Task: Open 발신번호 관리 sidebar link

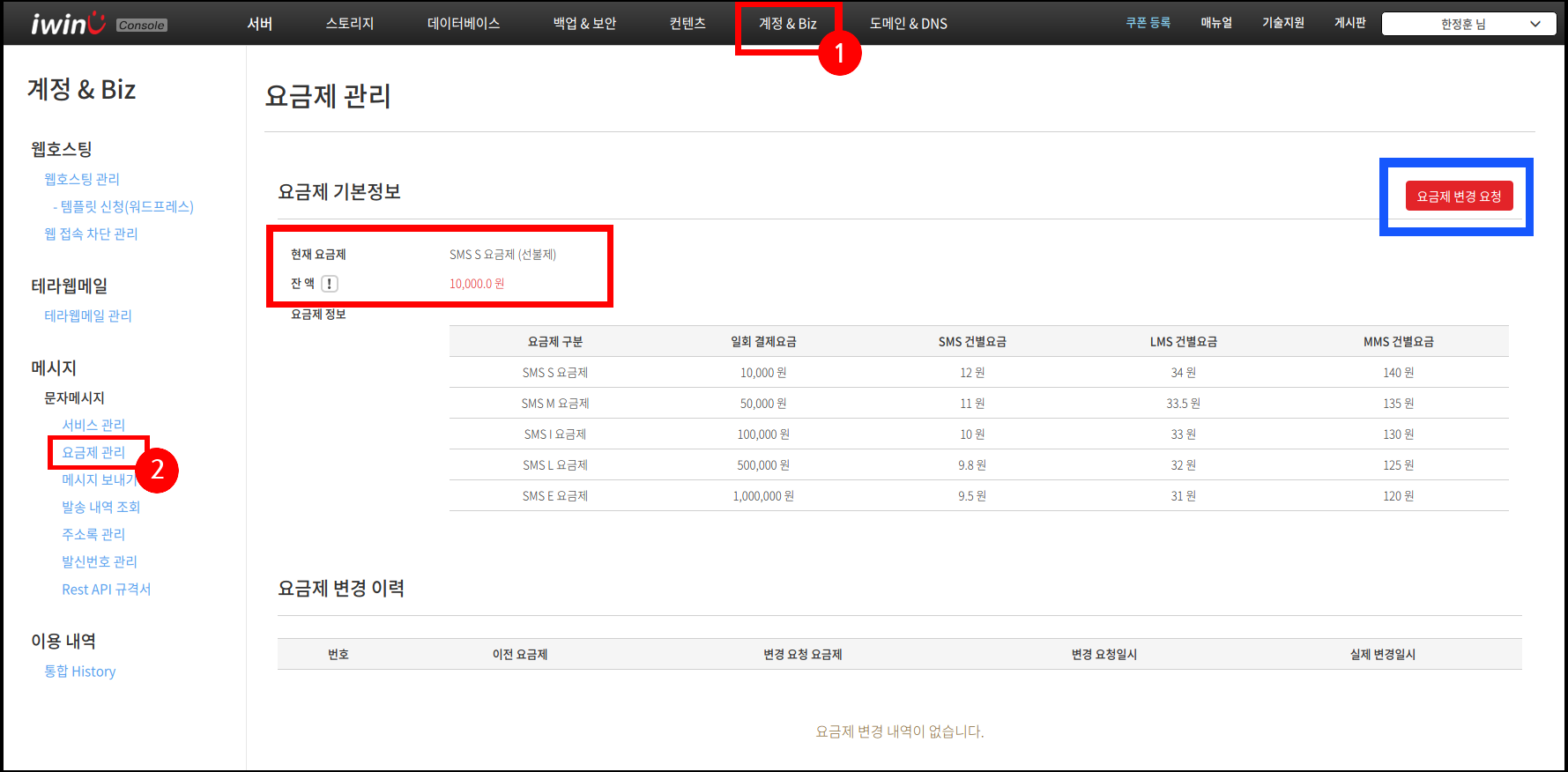Action: pos(100,561)
